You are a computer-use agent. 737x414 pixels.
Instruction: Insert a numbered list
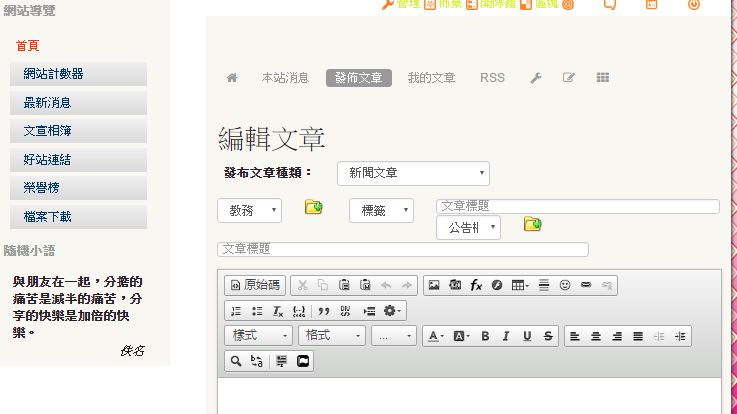click(x=236, y=311)
